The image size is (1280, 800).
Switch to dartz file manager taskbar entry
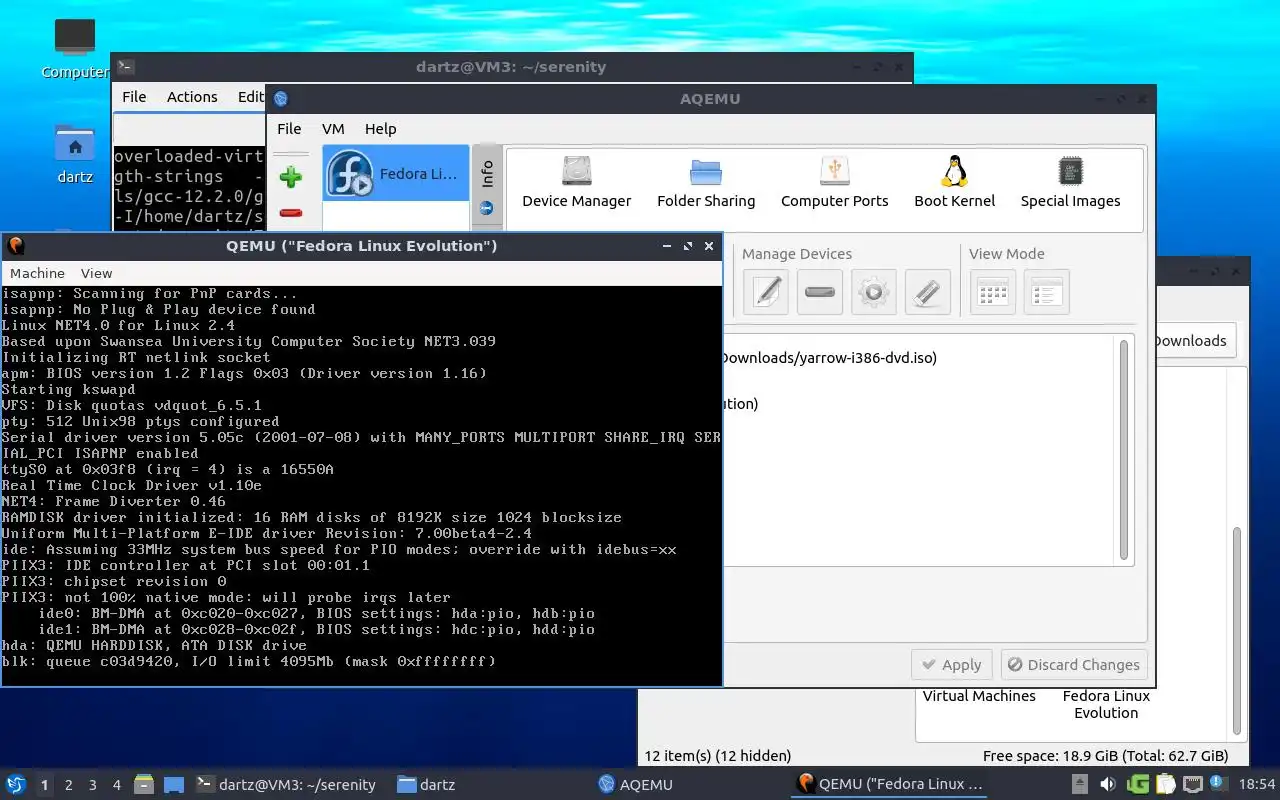tap(426, 785)
